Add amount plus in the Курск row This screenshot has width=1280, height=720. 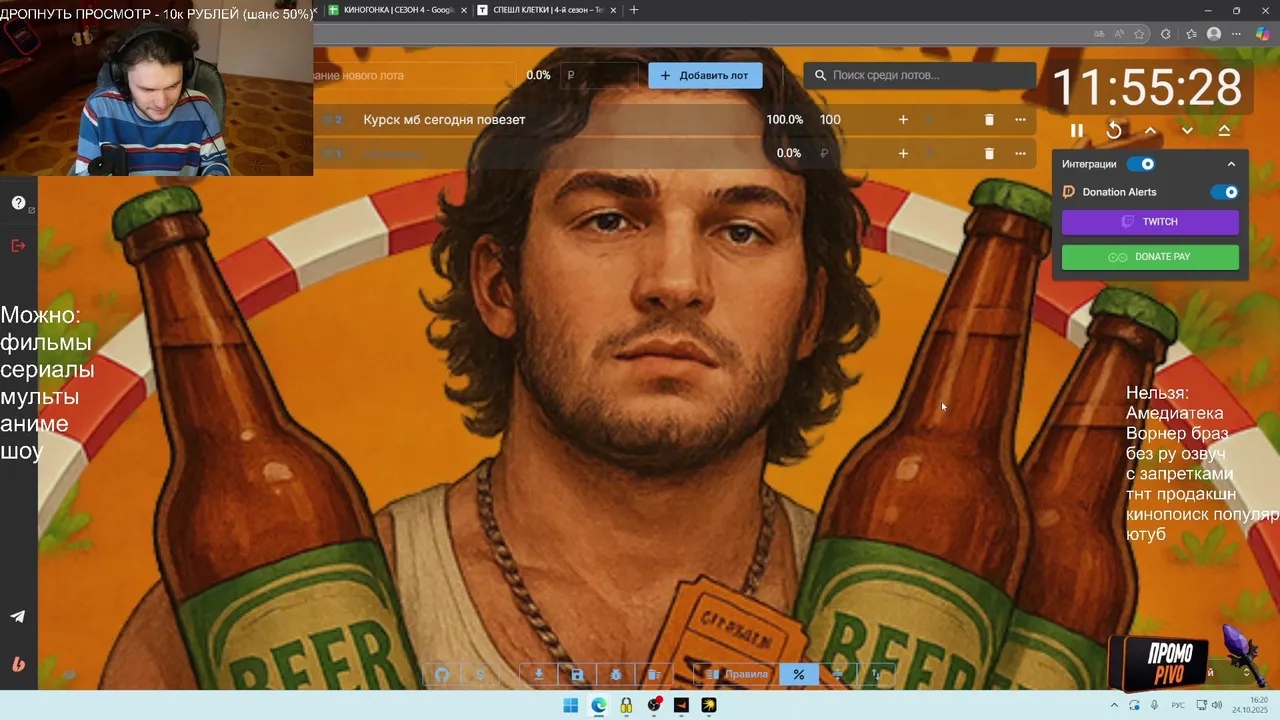coord(903,119)
